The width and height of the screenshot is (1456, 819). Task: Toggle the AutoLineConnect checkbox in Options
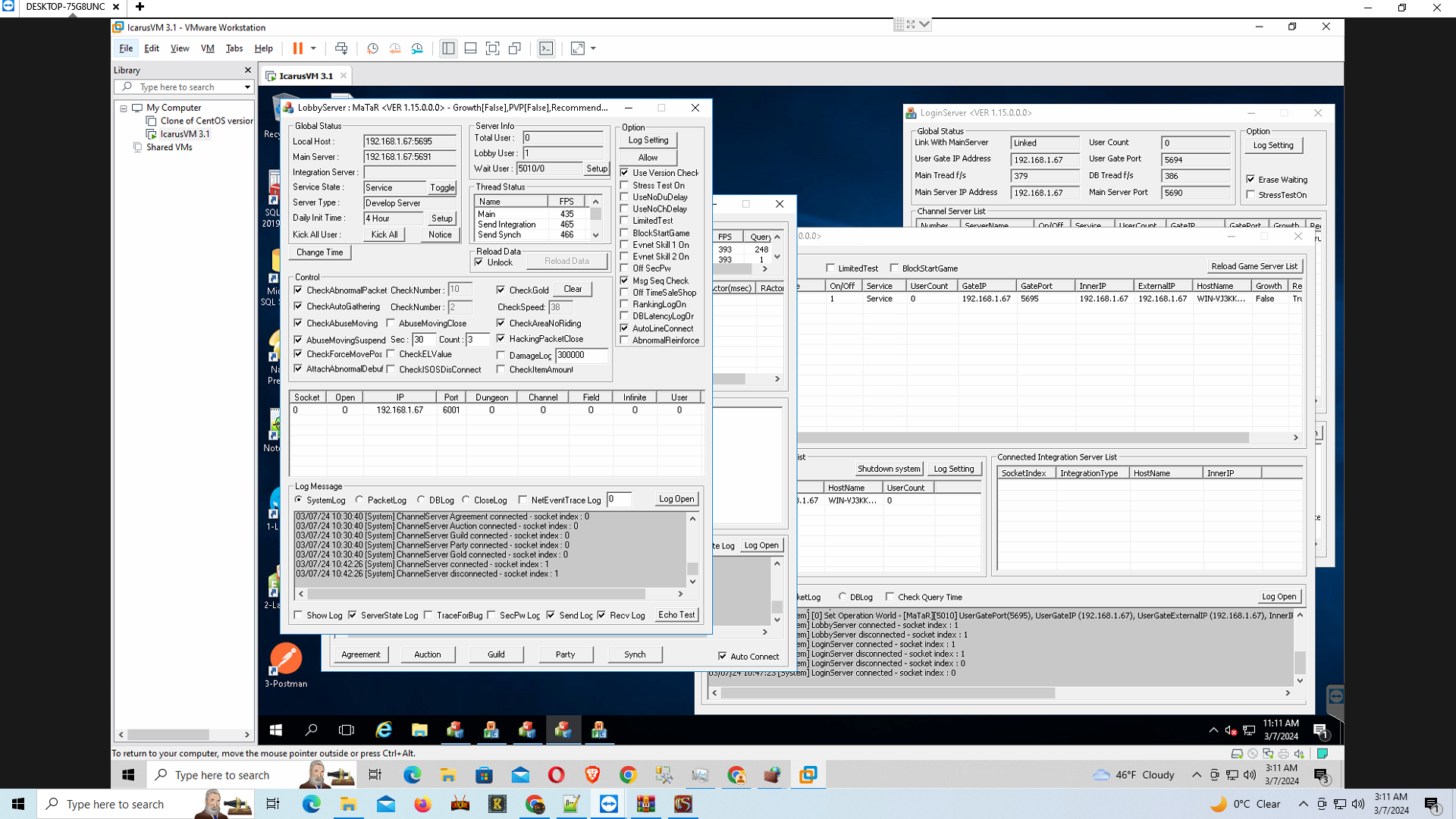pyautogui.click(x=625, y=328)
